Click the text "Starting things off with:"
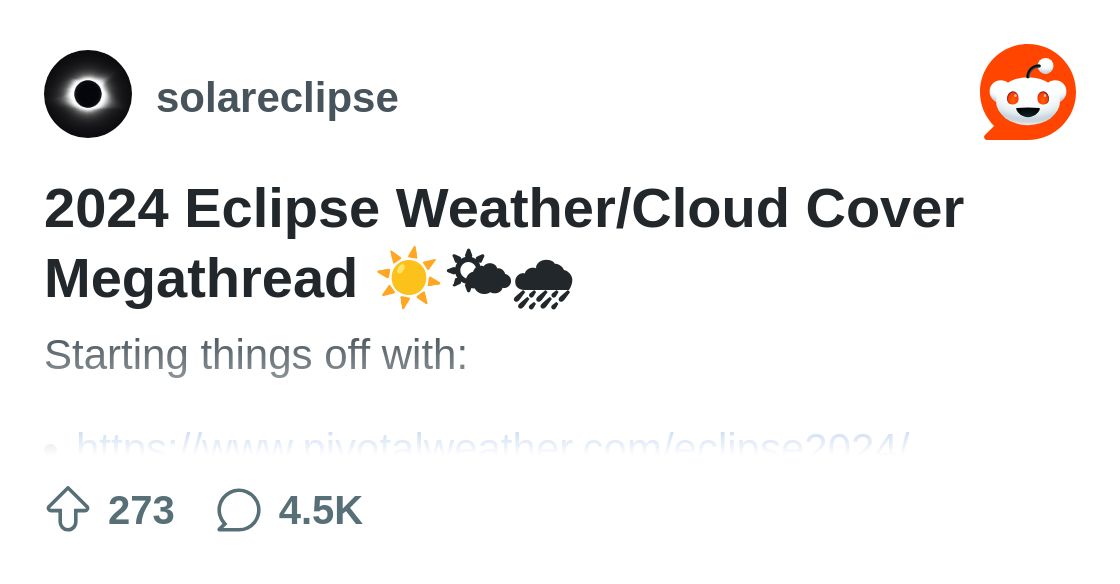 256,355
